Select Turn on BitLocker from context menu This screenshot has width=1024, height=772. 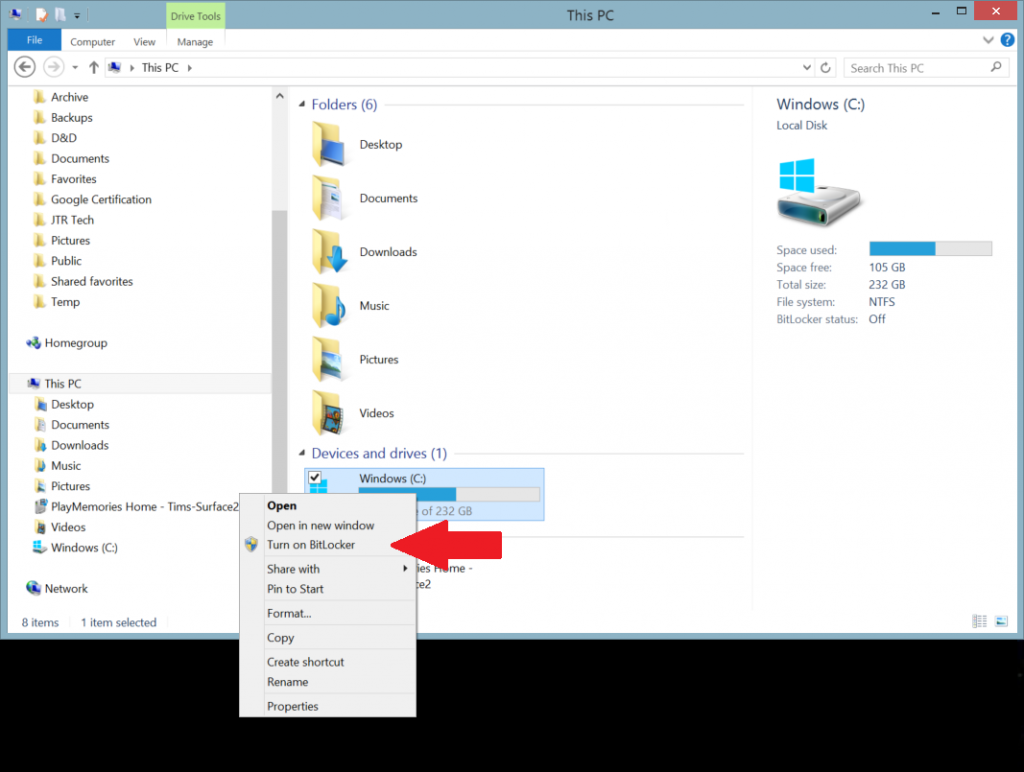310,545
